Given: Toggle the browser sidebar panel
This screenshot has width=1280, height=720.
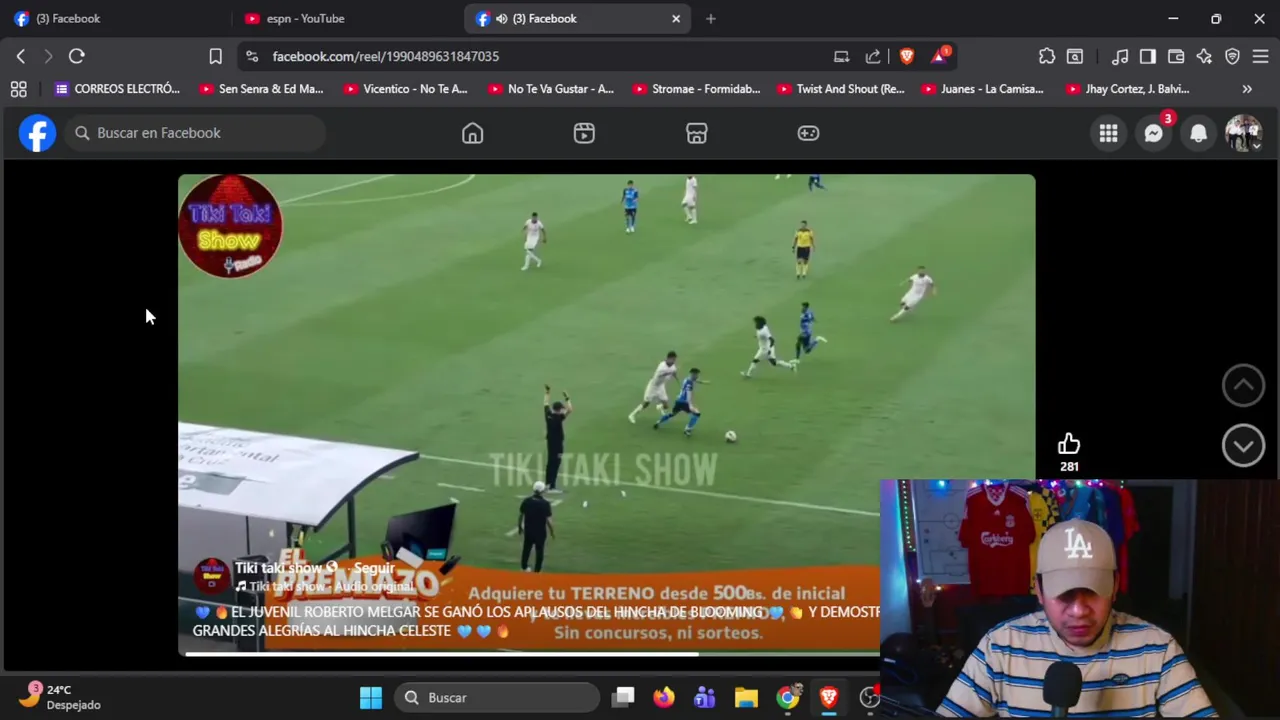Looking at the screenshot, I should point(1148,56).
